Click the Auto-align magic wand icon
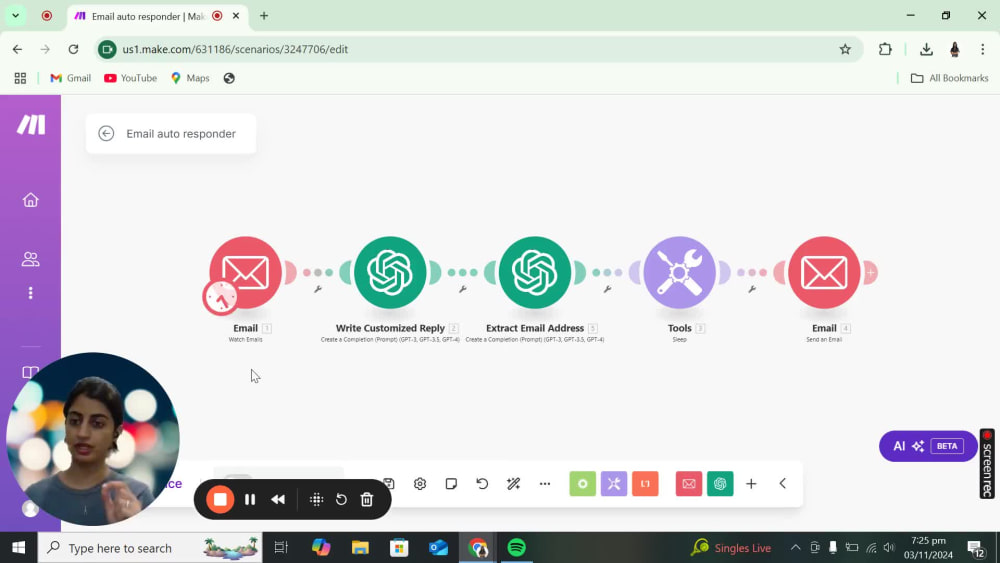The width and height of the screenshot is (1000, 563). point(513,483)
